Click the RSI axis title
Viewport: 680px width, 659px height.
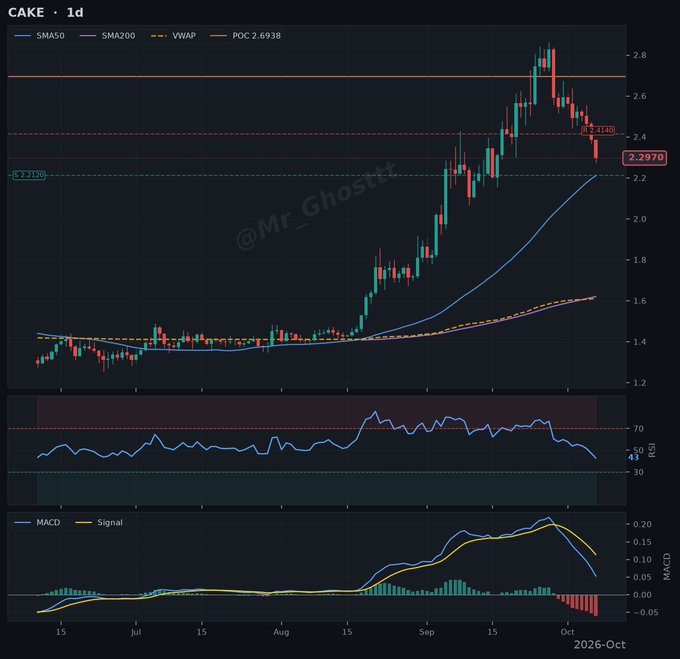[651, 450]
